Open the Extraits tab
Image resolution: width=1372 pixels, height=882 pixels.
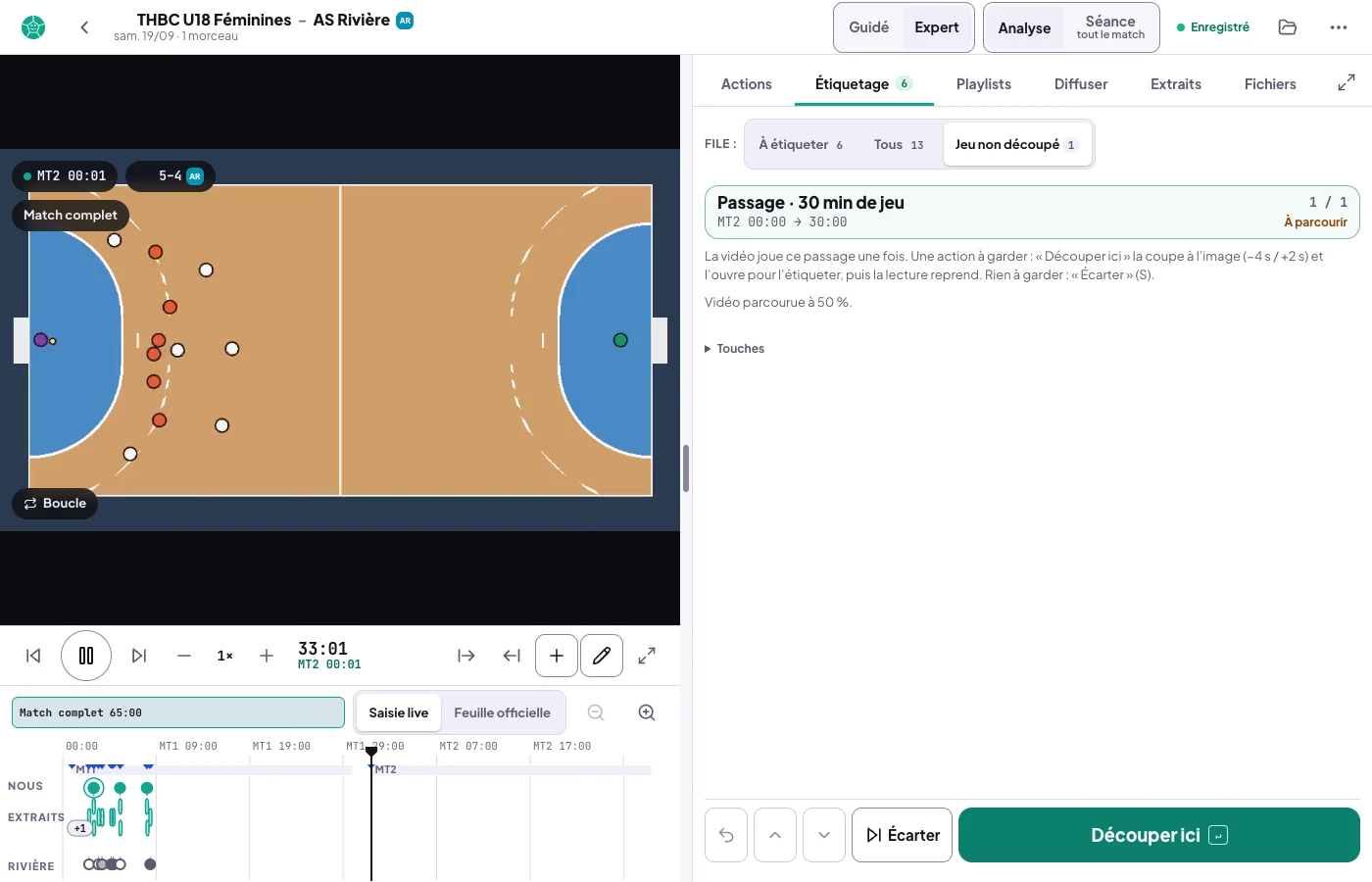pos(1176,84)
